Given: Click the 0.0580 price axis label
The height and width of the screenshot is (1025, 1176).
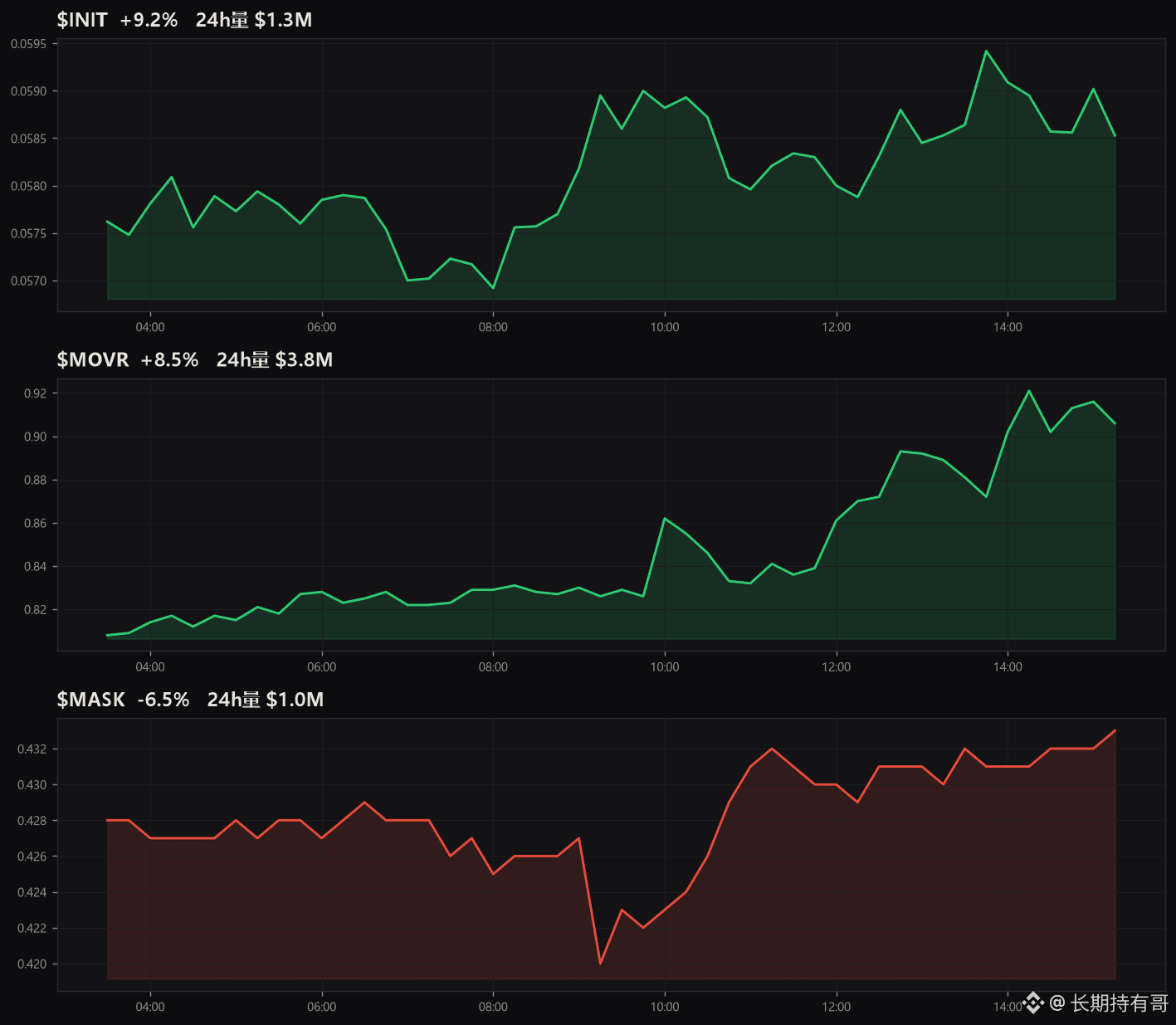Looking at the screenshot, I should (x=29, y=186).
